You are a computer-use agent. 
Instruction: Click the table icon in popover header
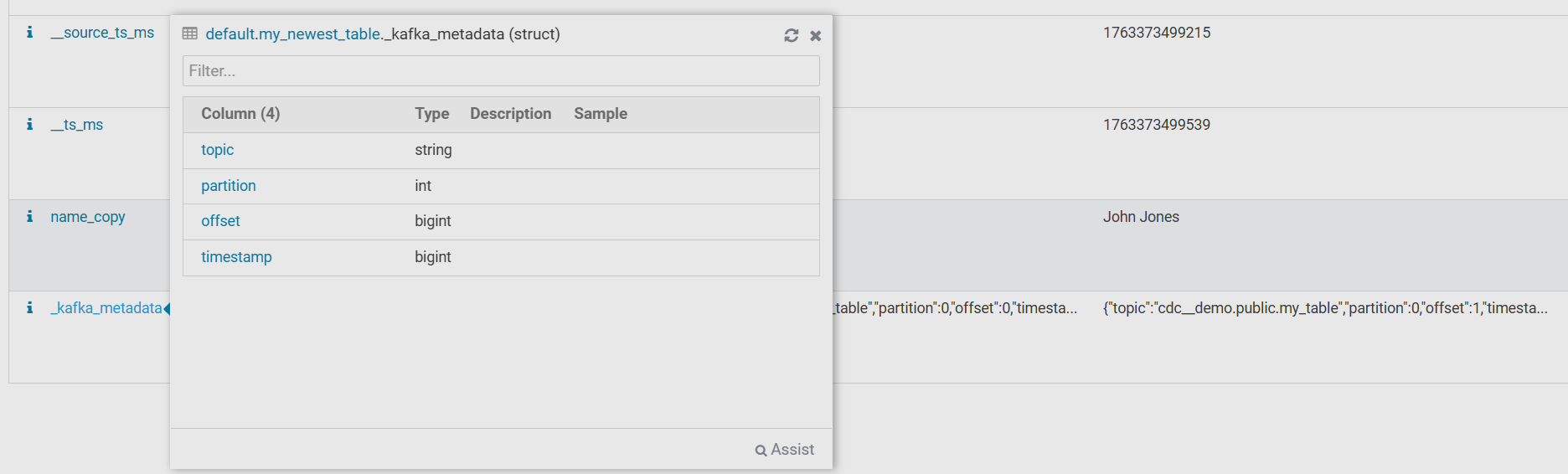tap(190, 34)
